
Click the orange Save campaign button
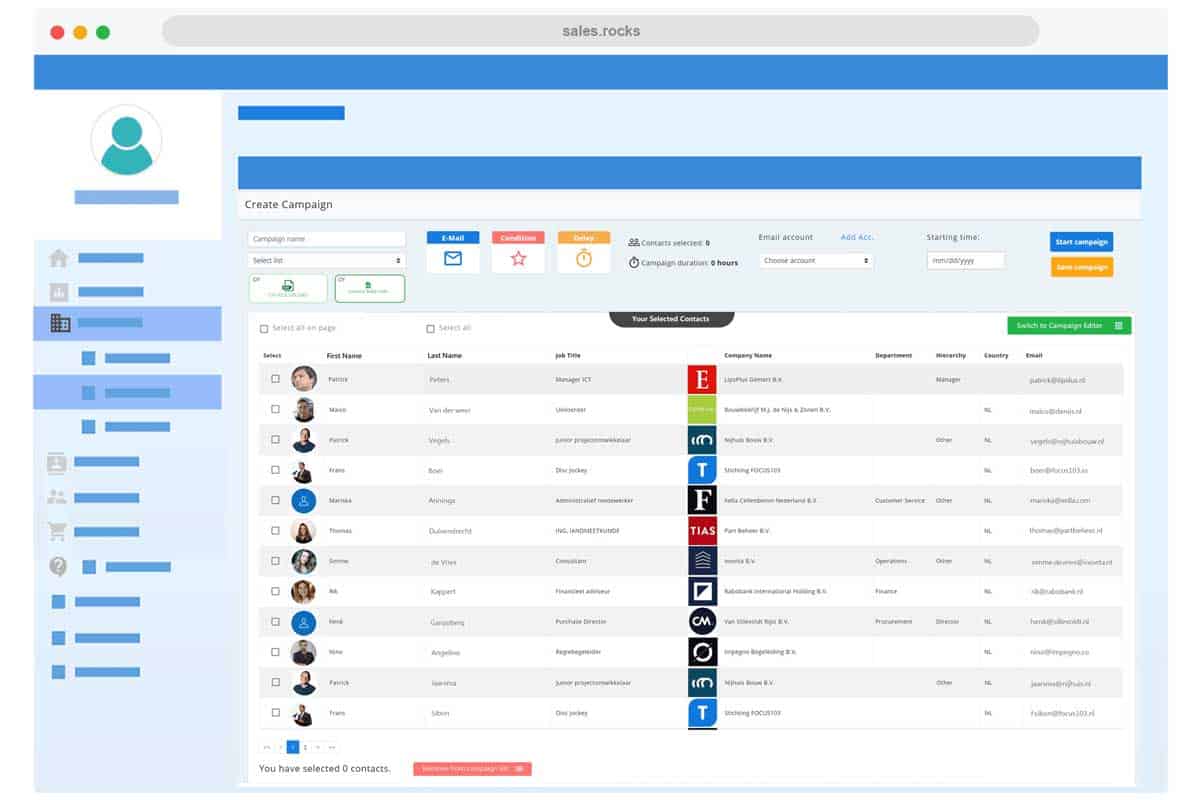(x=1081, y=267)
